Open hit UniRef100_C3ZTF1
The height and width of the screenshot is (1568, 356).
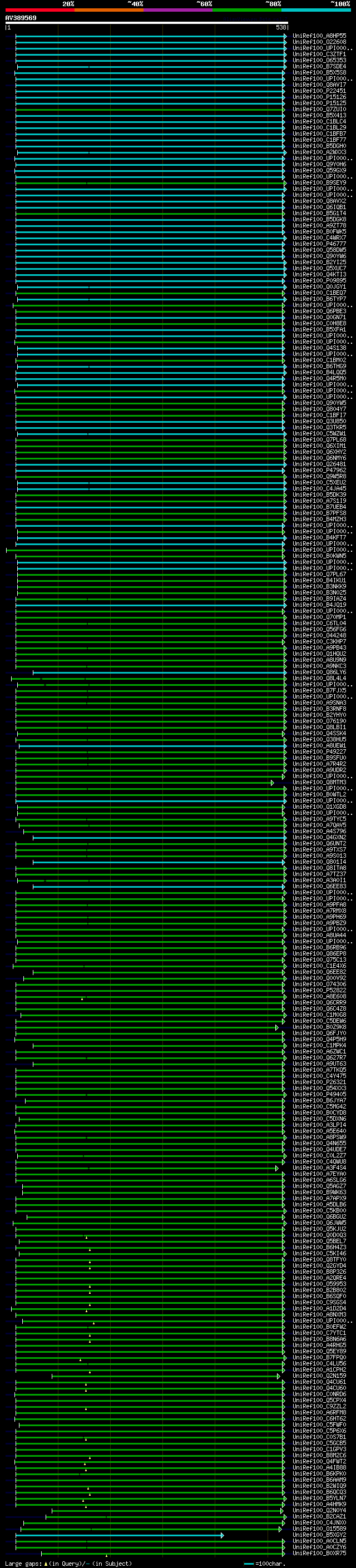coord(319,54)
